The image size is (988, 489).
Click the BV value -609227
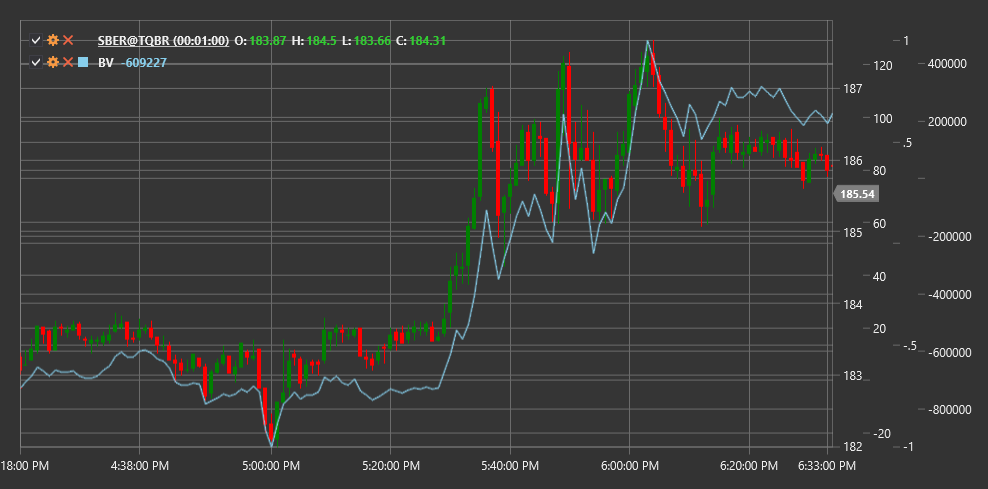(144, 62)
